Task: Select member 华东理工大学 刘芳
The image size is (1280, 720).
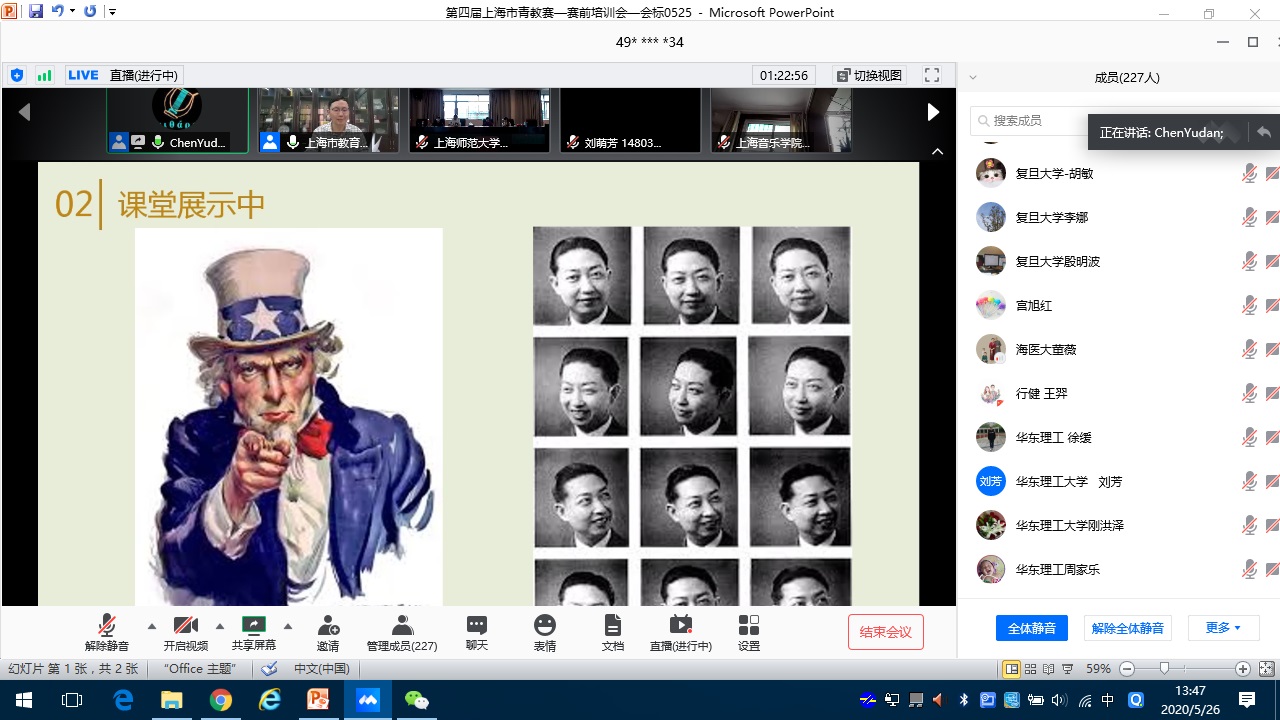Action: pos(1118,481)
